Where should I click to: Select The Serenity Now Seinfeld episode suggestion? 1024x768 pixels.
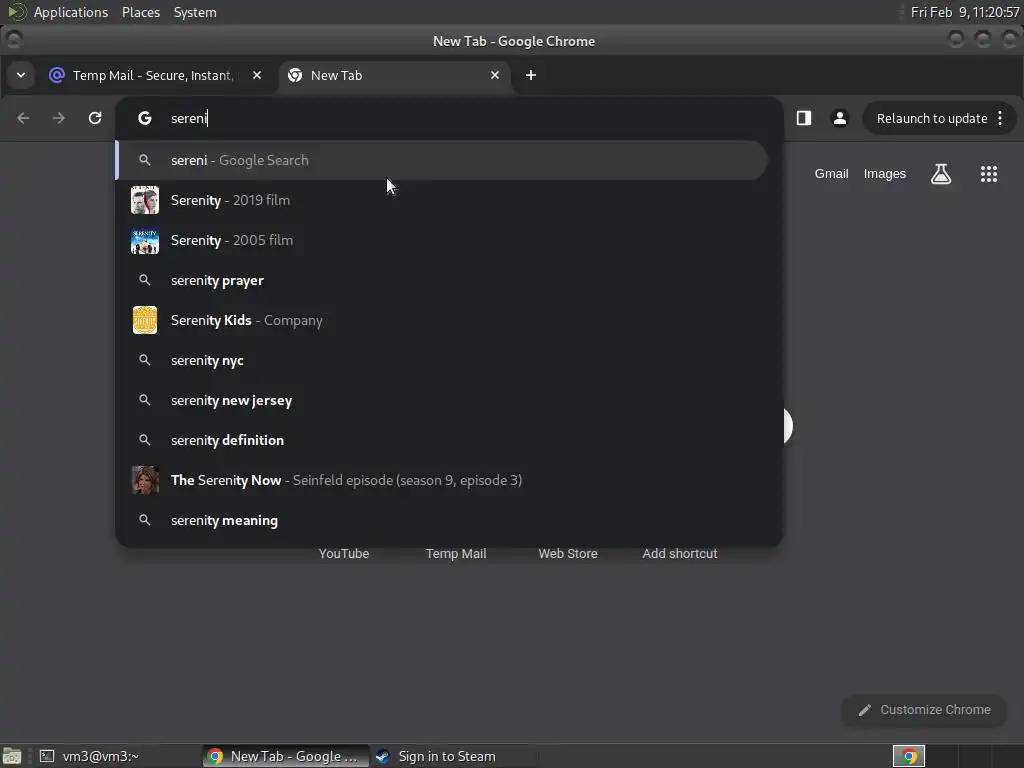pyautogui.click(x=441, y=480)
